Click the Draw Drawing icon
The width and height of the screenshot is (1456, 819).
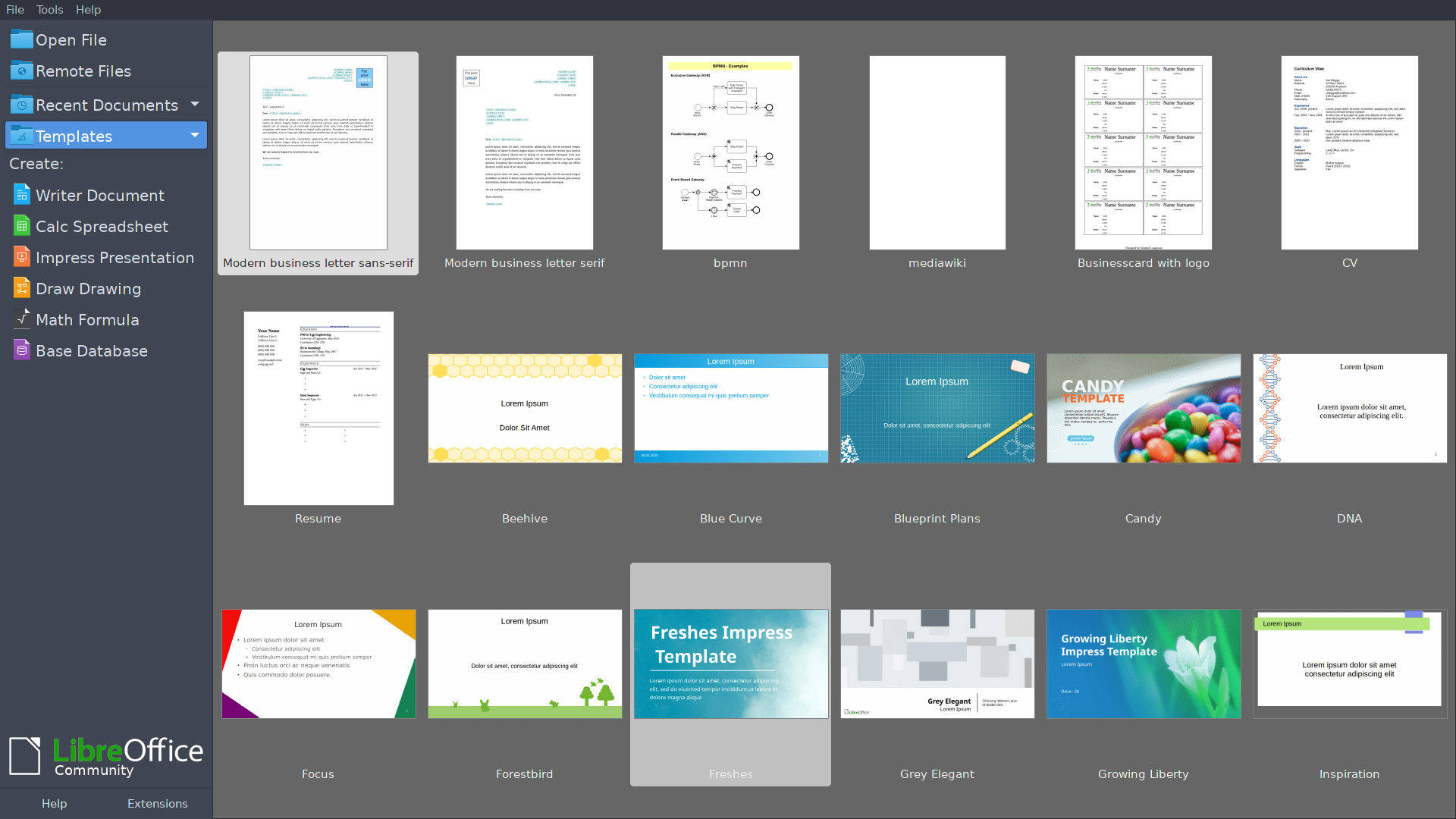22,288
